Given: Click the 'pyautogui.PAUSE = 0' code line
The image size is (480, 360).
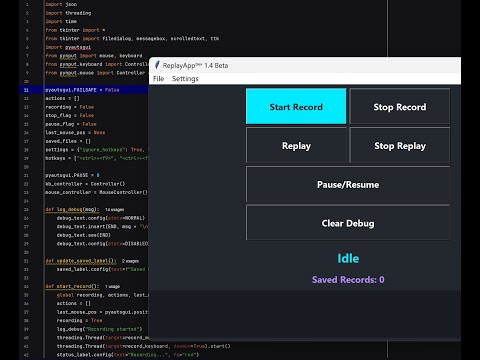Looking at the screenshot, I should click(72, 175).
